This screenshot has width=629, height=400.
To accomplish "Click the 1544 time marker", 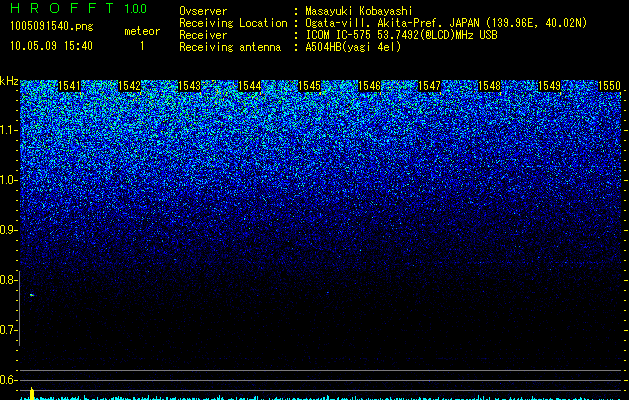I will pyautogui.click(x=250, y=86).
